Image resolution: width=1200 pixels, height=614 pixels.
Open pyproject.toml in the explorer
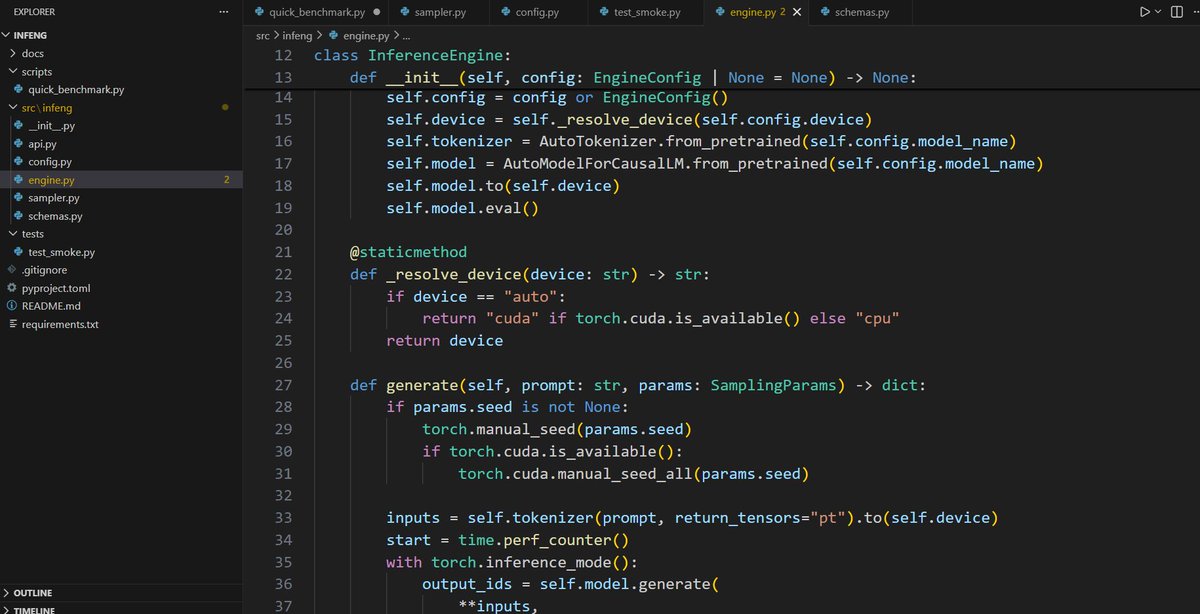[x=121, y=288]
